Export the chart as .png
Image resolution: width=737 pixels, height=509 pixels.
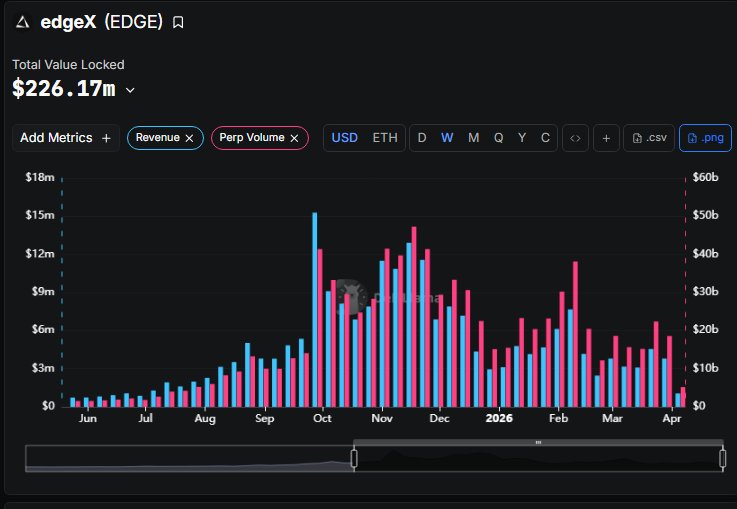[705, 138]
